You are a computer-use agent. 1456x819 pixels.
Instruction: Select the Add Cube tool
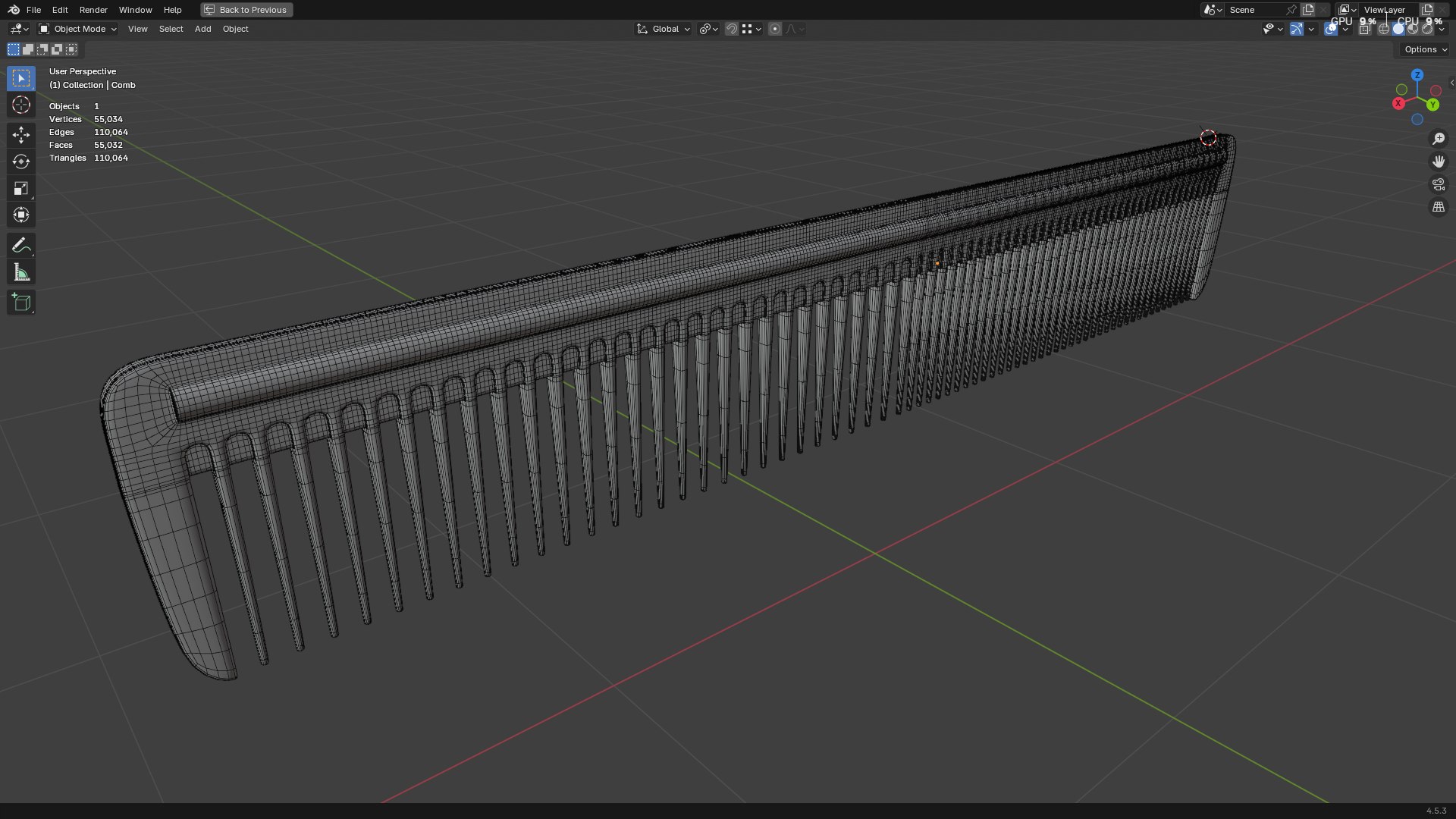[21, 302]
